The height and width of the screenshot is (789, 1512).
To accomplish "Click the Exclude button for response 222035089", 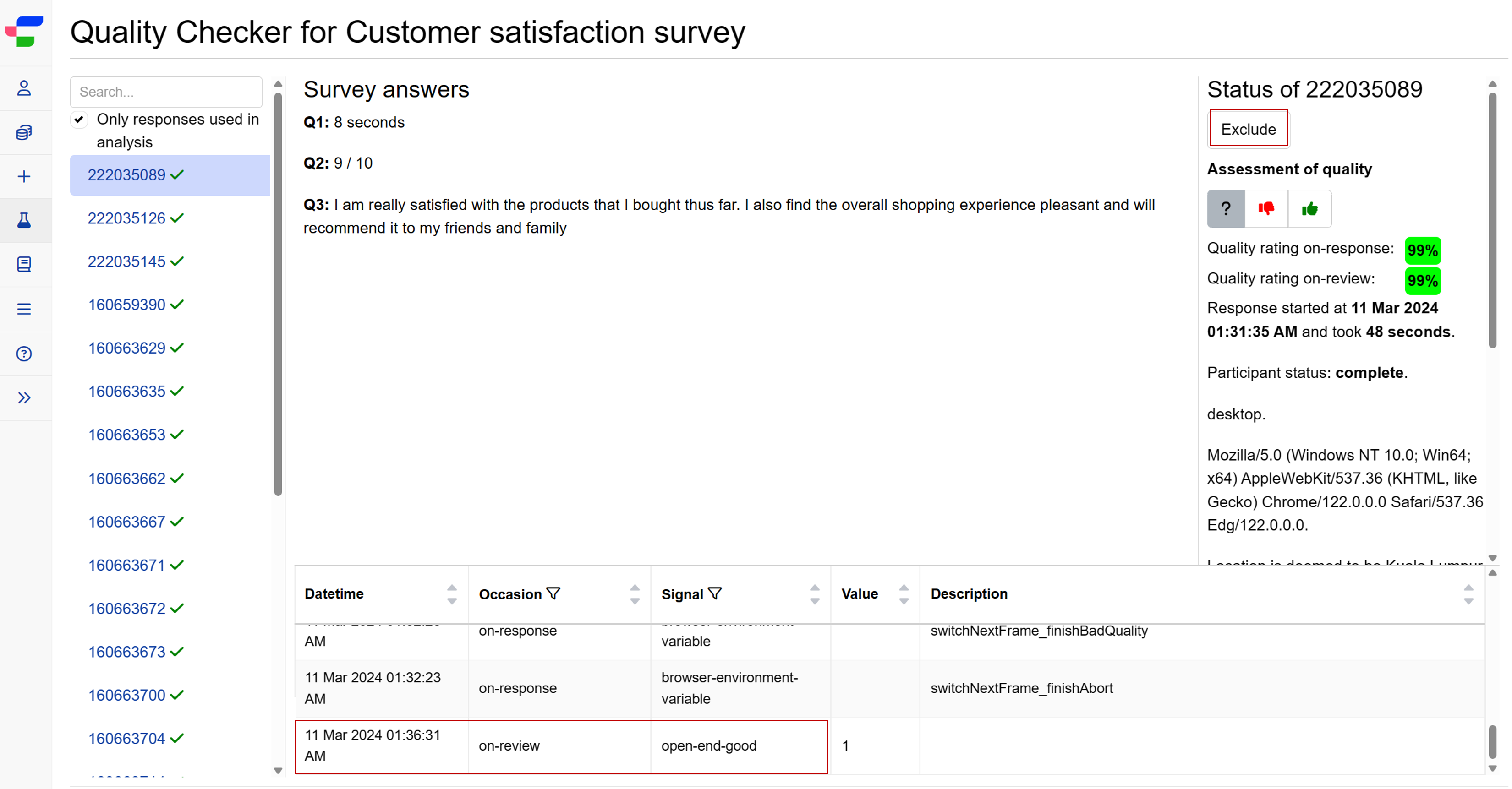I will coord(1248,128).
